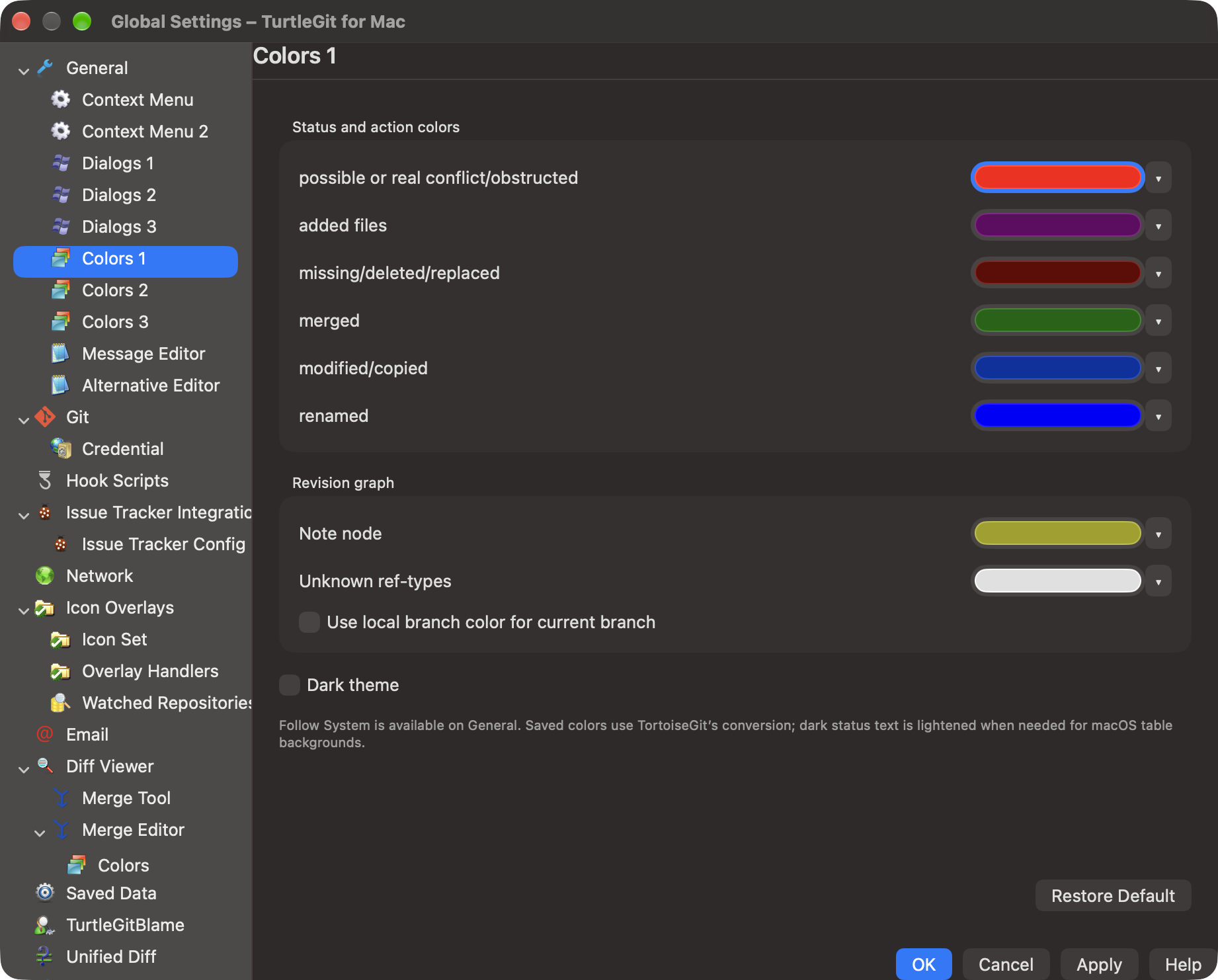Image resolution: width=1218 pixels, height=980 pixels.
Task: Click the Icon Set folder icon
Action: pyautogui.click(x=61, y=639)
